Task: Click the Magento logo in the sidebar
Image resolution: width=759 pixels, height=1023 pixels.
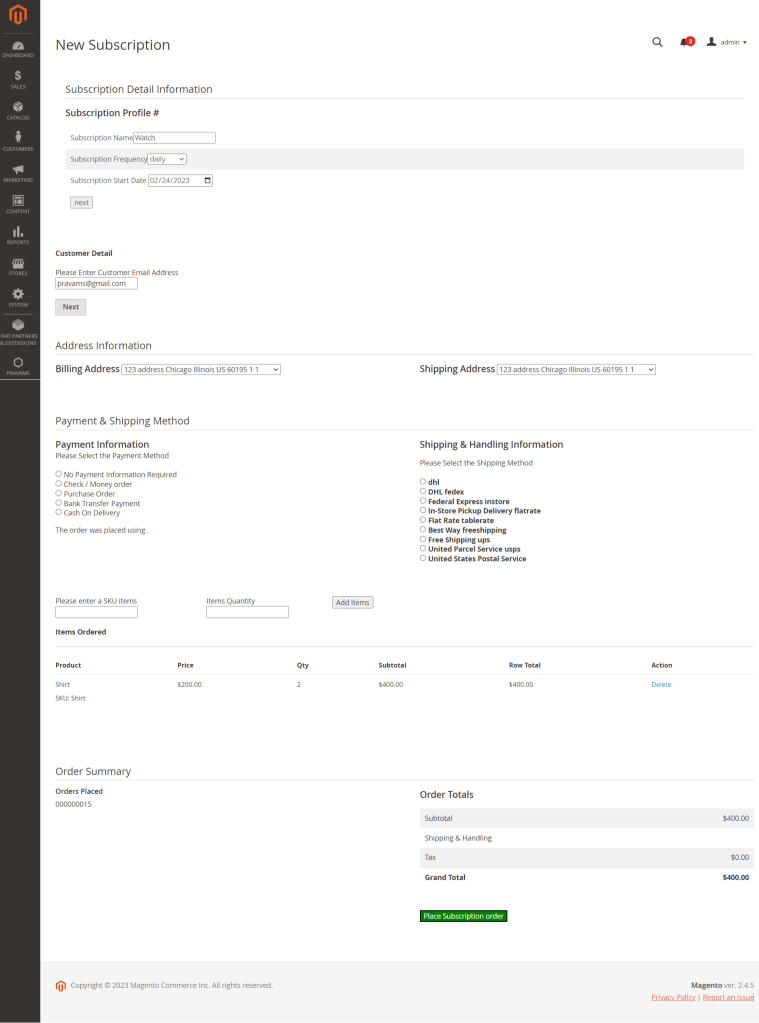Action: pos(19,15)
